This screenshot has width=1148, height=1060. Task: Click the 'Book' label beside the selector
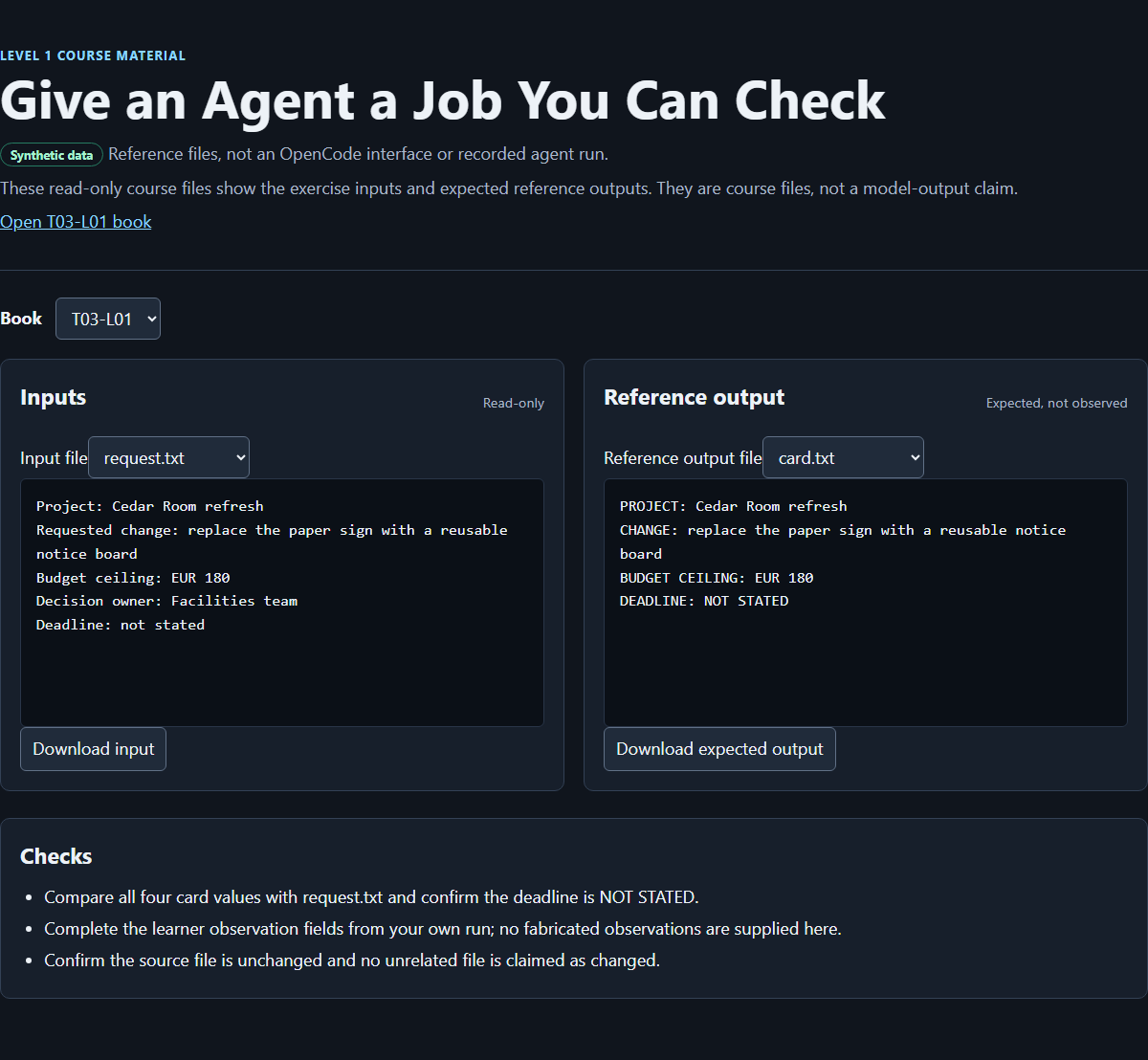click(21, 319)
